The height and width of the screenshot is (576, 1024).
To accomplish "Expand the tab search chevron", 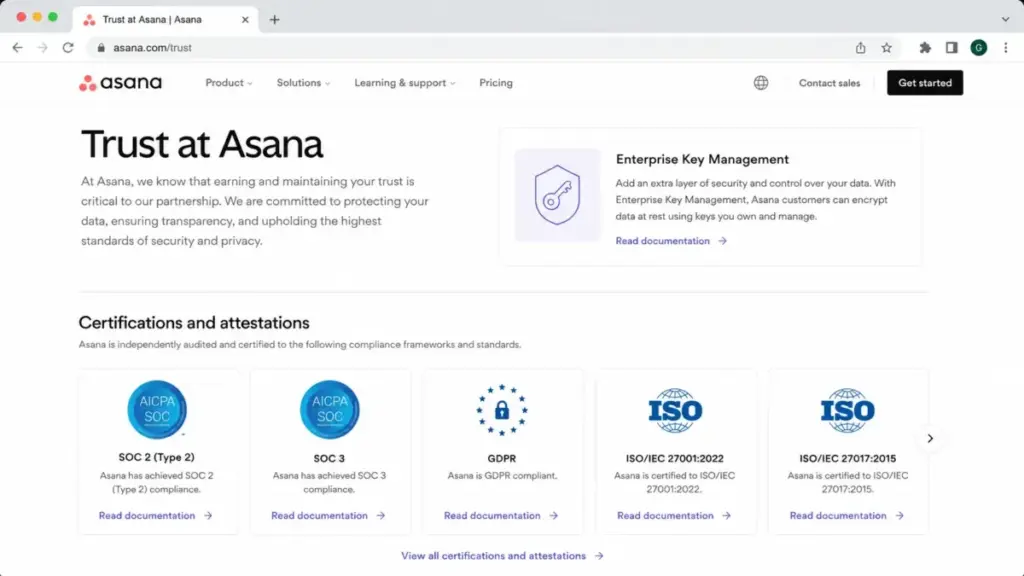I will point(1005,20).
